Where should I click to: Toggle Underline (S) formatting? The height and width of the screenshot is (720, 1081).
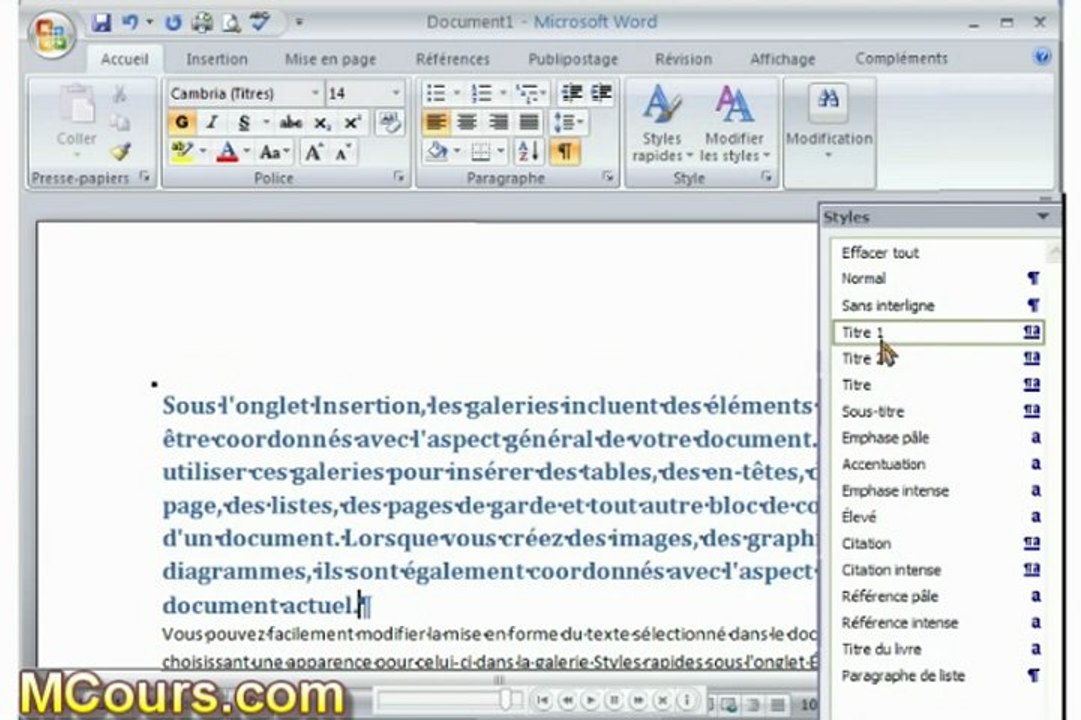click(243, 123)
